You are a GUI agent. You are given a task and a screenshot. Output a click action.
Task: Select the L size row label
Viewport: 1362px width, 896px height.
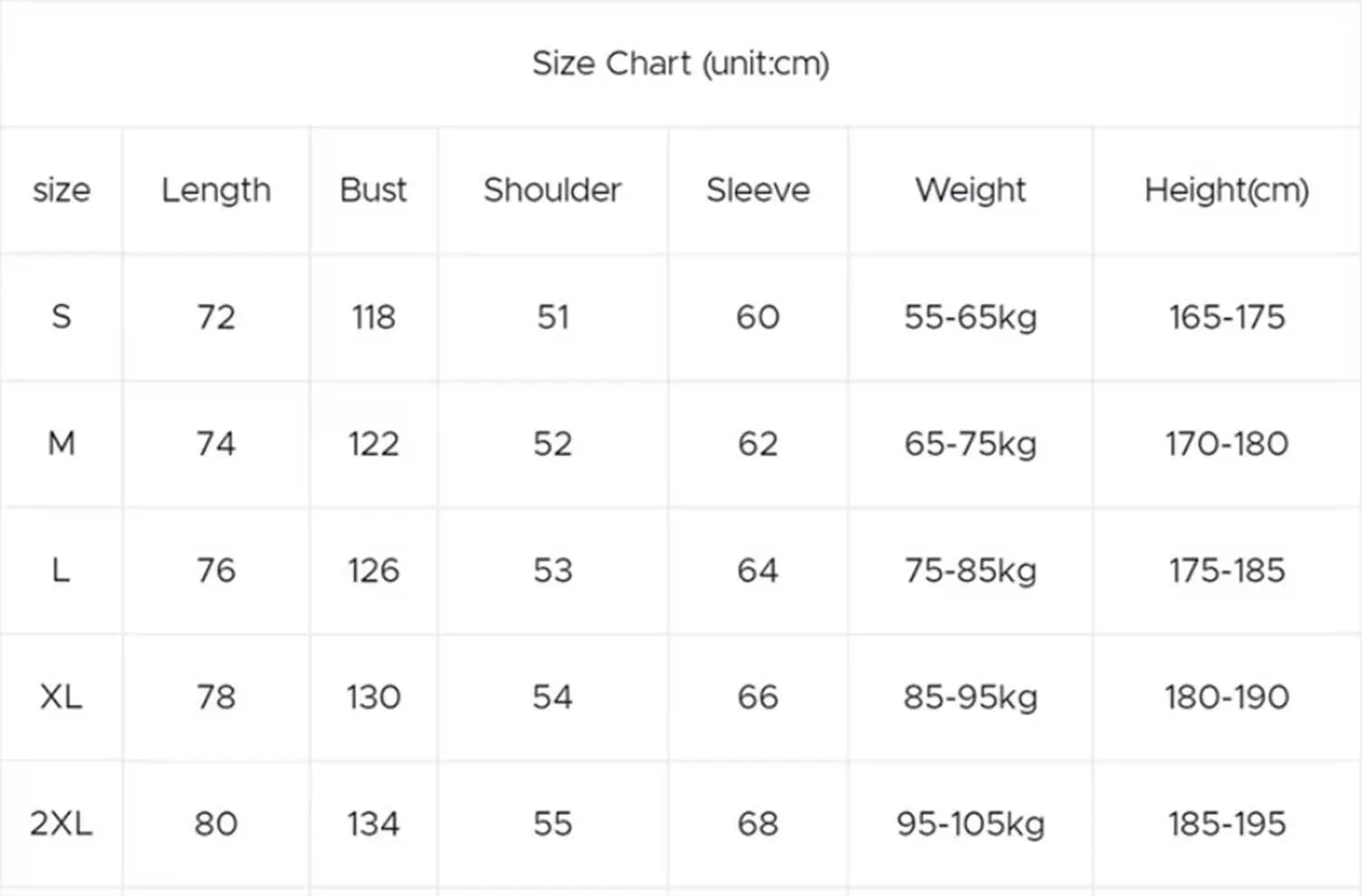61,570
